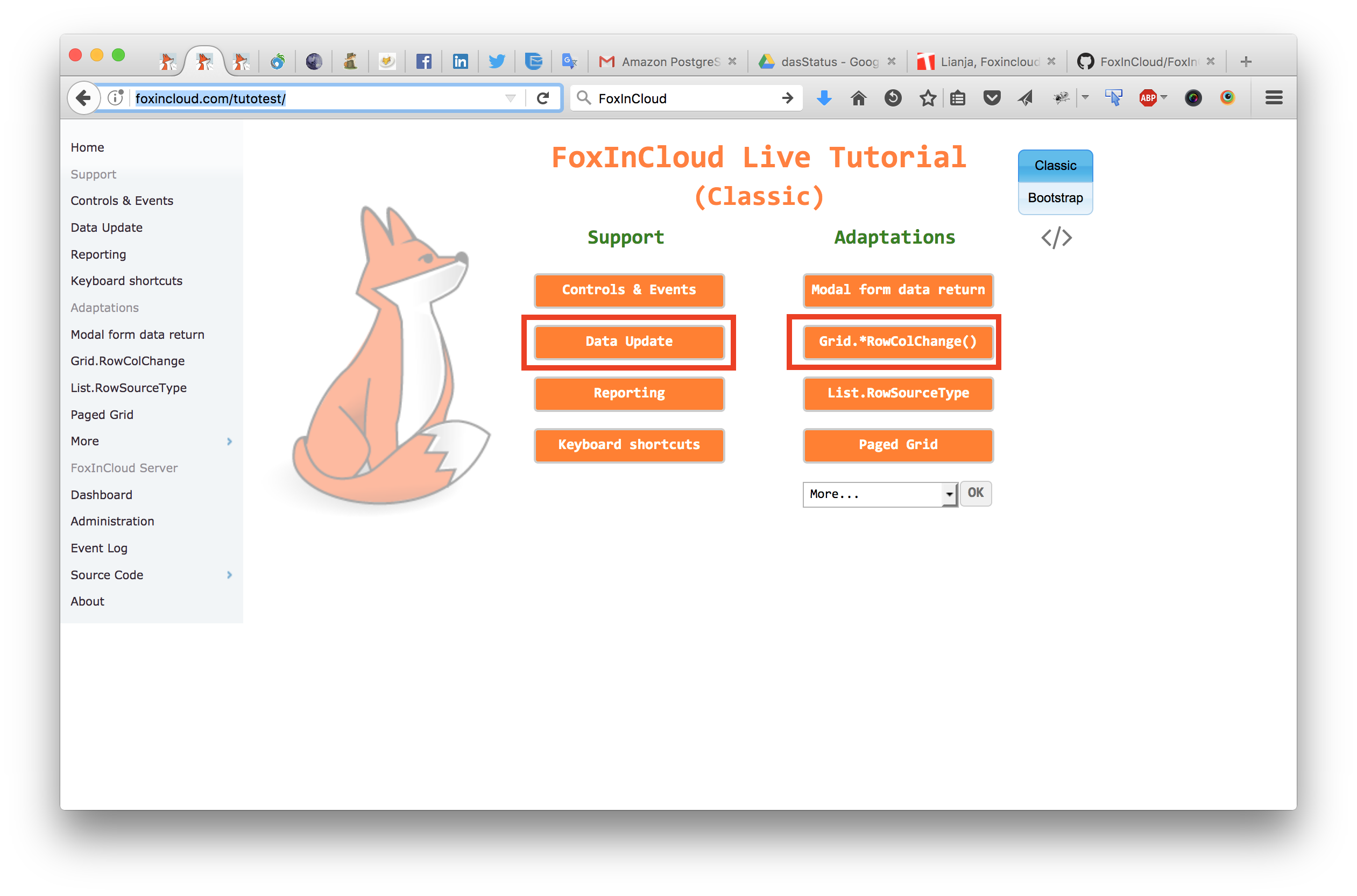Click the FoxInCloud search box
Screen dimensions: 1357x896
686,98
